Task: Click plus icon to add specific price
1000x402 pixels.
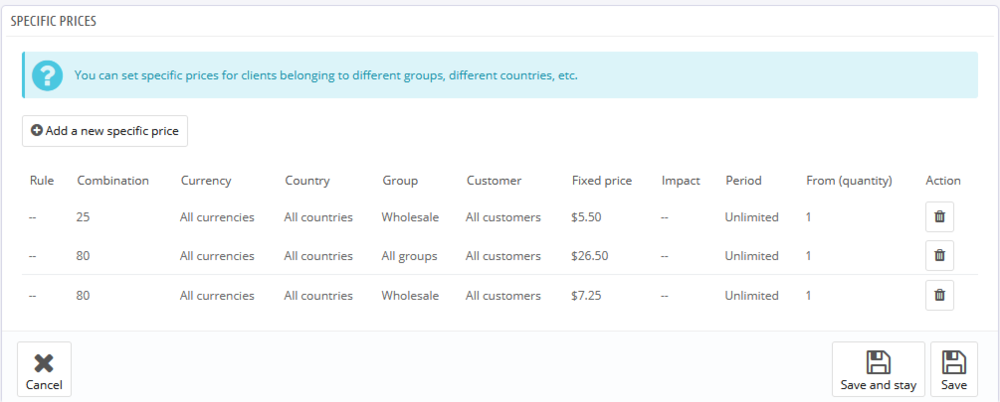Action: pos(37,131)
